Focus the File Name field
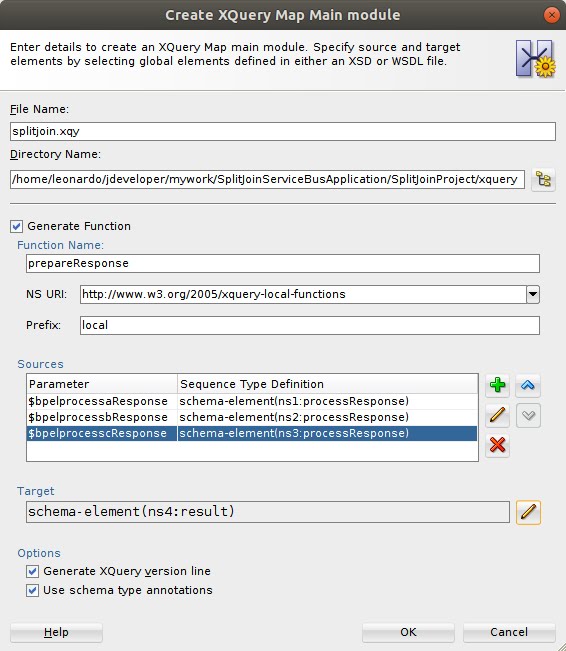566x651 pixels. [x=283, y=131]
